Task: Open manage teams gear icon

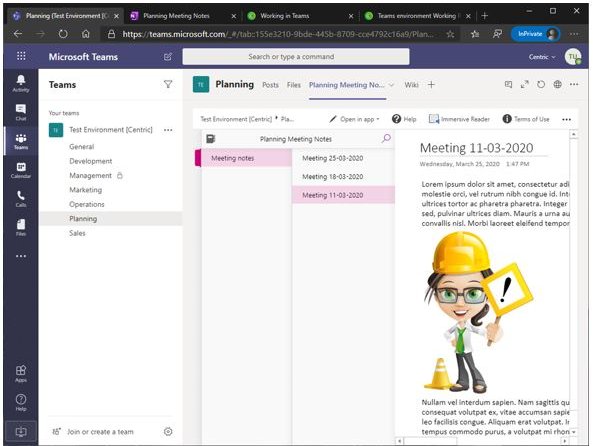Action: click(x=168, y=431)
